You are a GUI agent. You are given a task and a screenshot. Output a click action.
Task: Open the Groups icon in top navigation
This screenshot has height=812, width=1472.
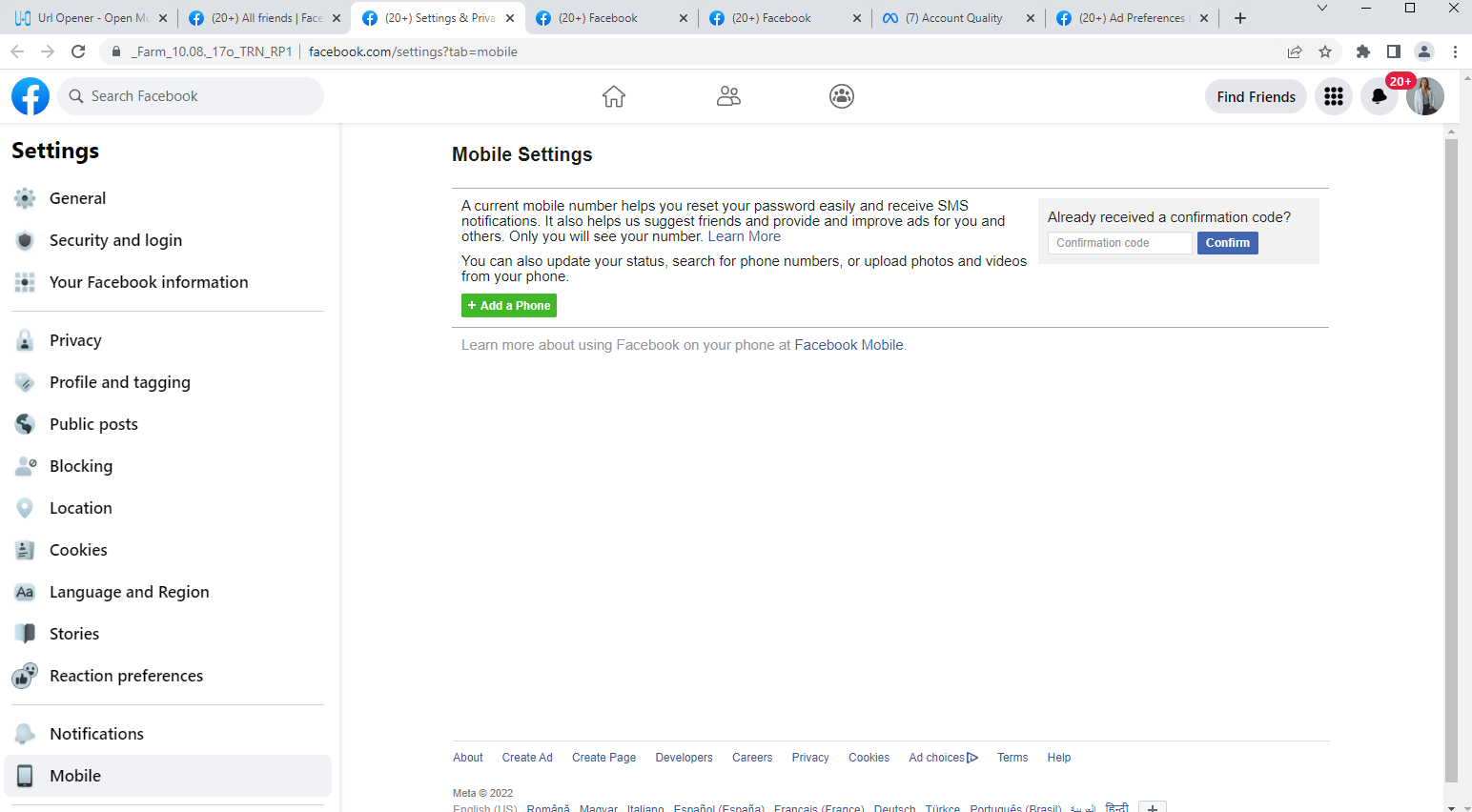pos(842,96)
